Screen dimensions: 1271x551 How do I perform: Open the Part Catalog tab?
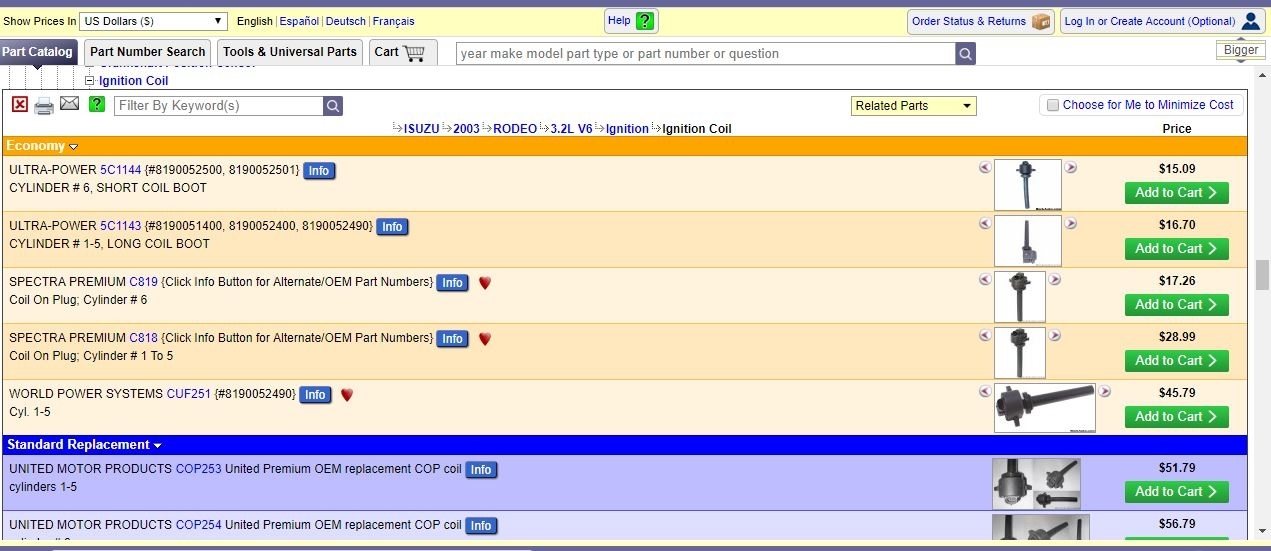[x=37, y=52]
